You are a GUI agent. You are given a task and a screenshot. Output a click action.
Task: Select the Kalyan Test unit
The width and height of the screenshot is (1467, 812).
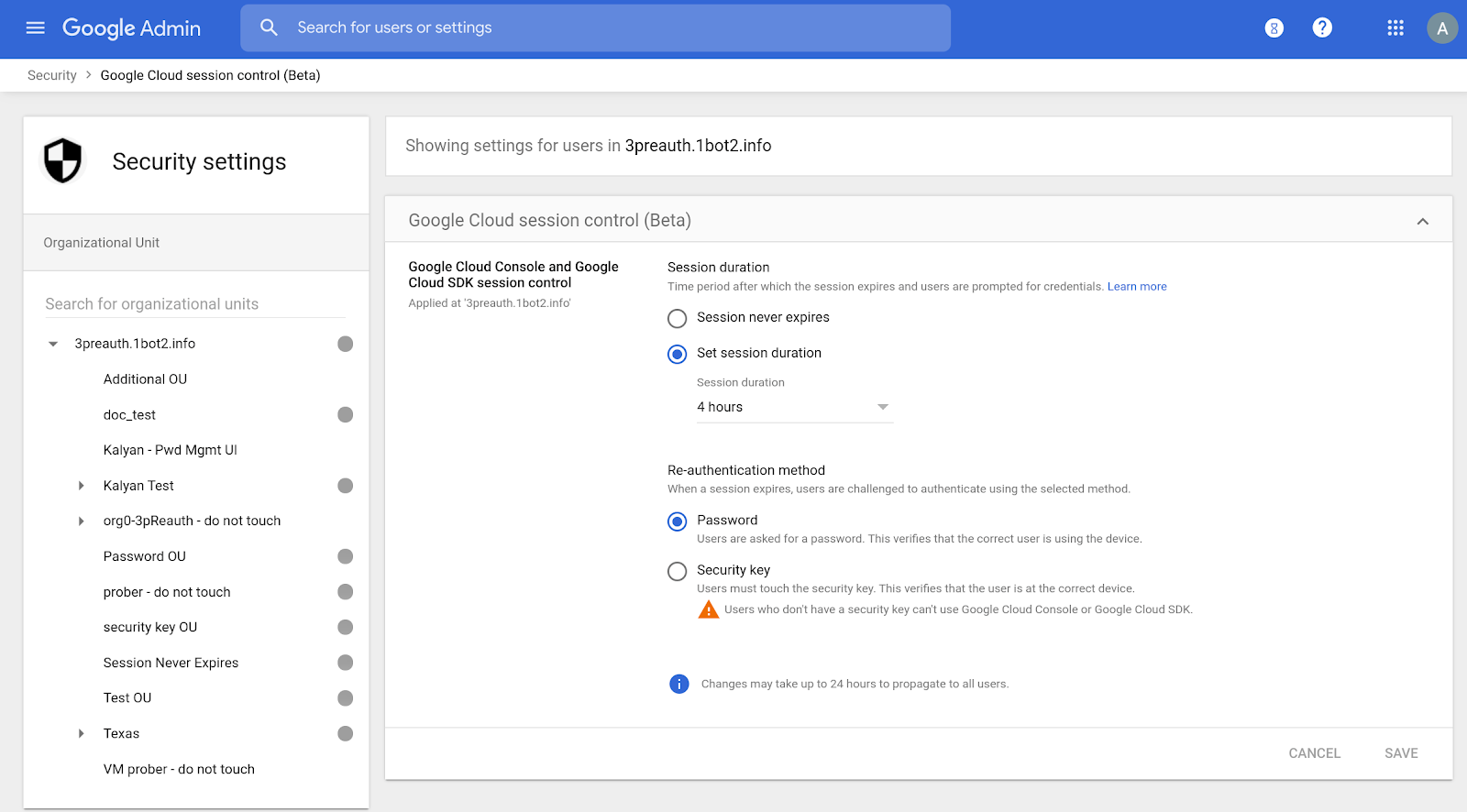[138, 486]
